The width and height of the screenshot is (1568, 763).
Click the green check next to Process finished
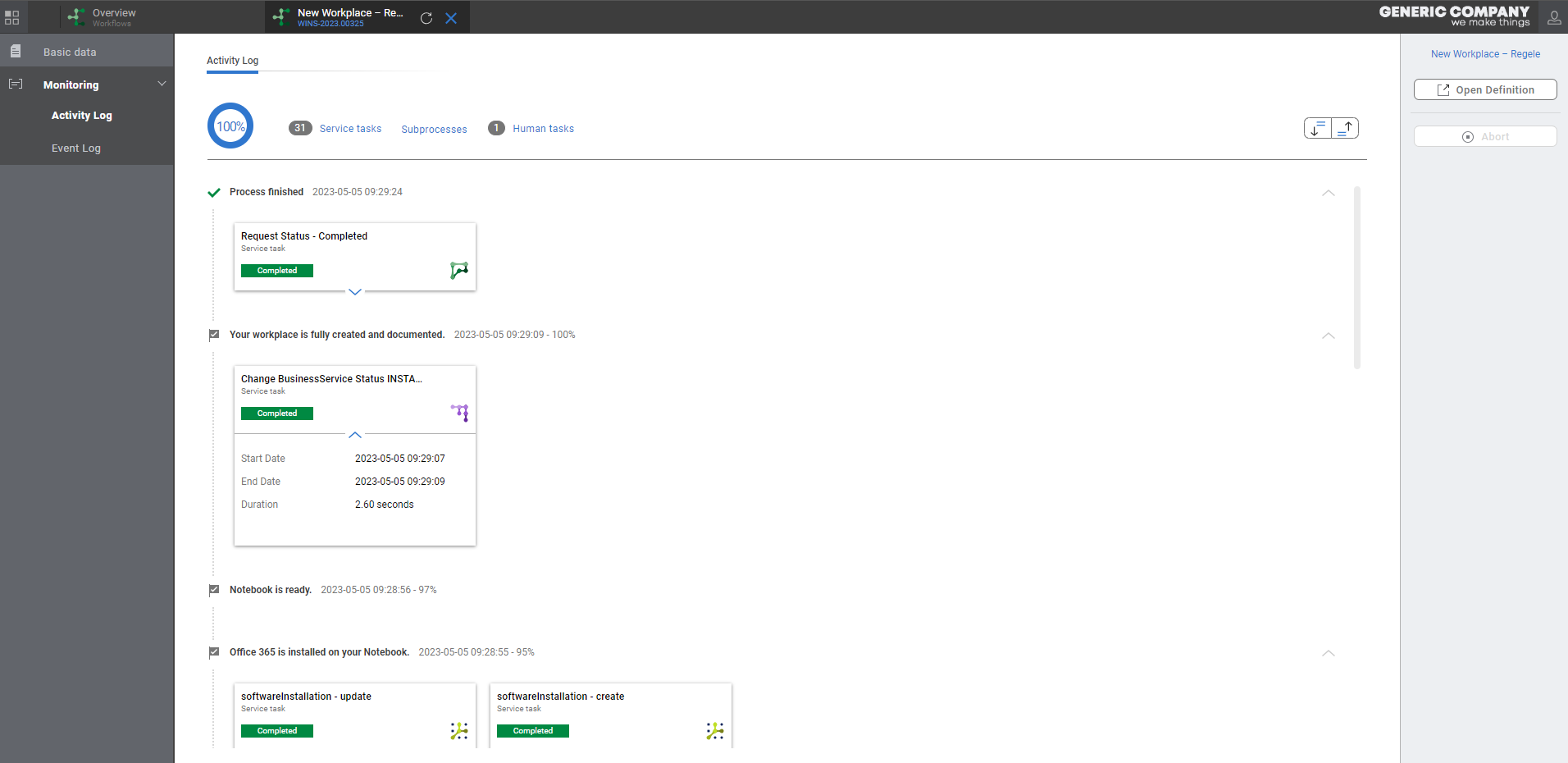coord(214,193)
